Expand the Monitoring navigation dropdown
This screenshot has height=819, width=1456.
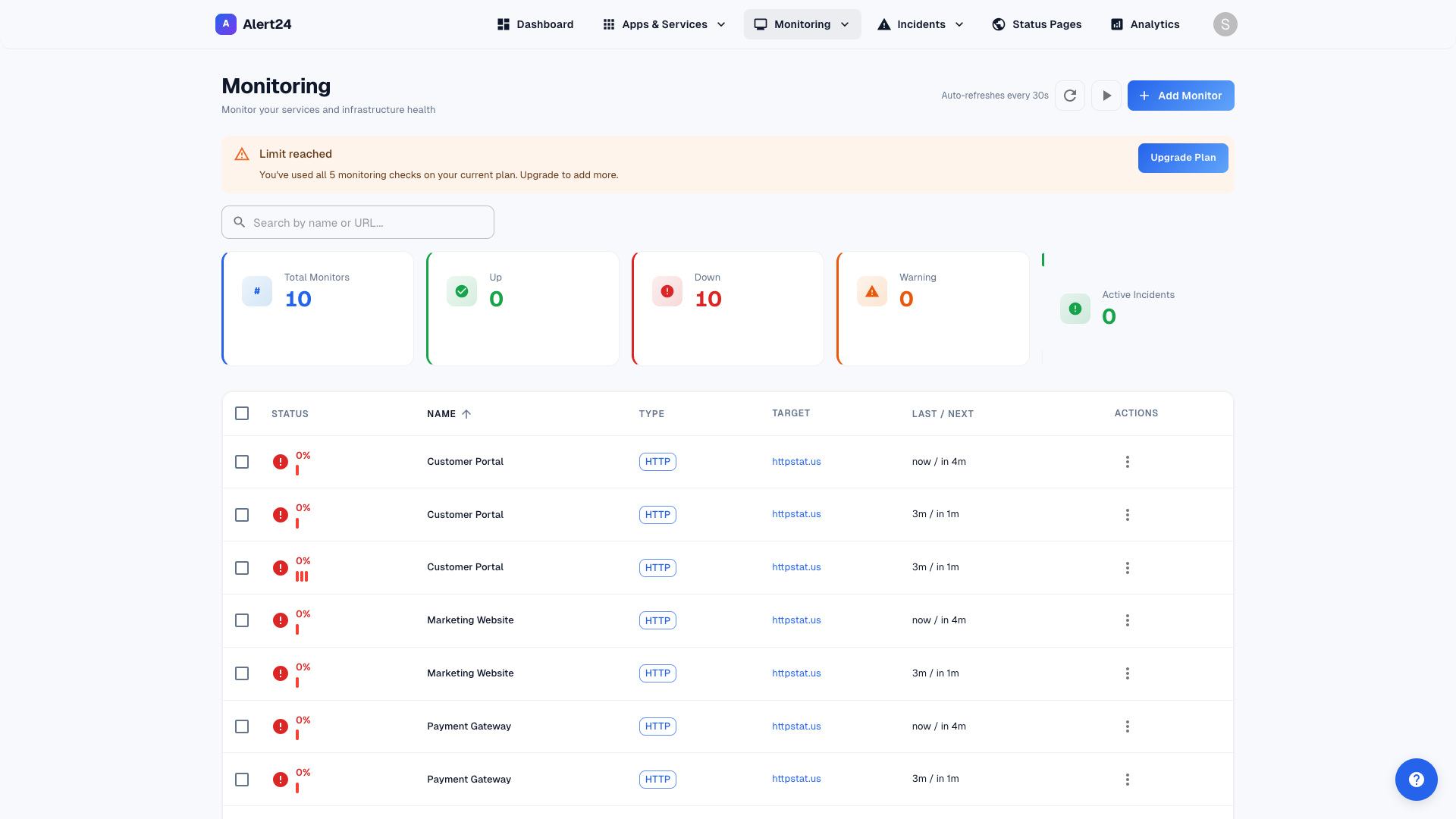tap(802, 24)
